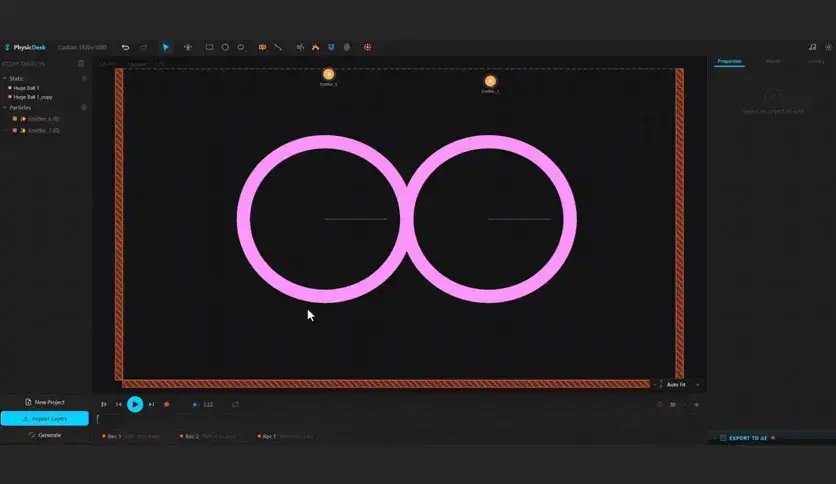The image size is (836, 484).
Task: Click the icon at right of Particles row
Action: 84,108
